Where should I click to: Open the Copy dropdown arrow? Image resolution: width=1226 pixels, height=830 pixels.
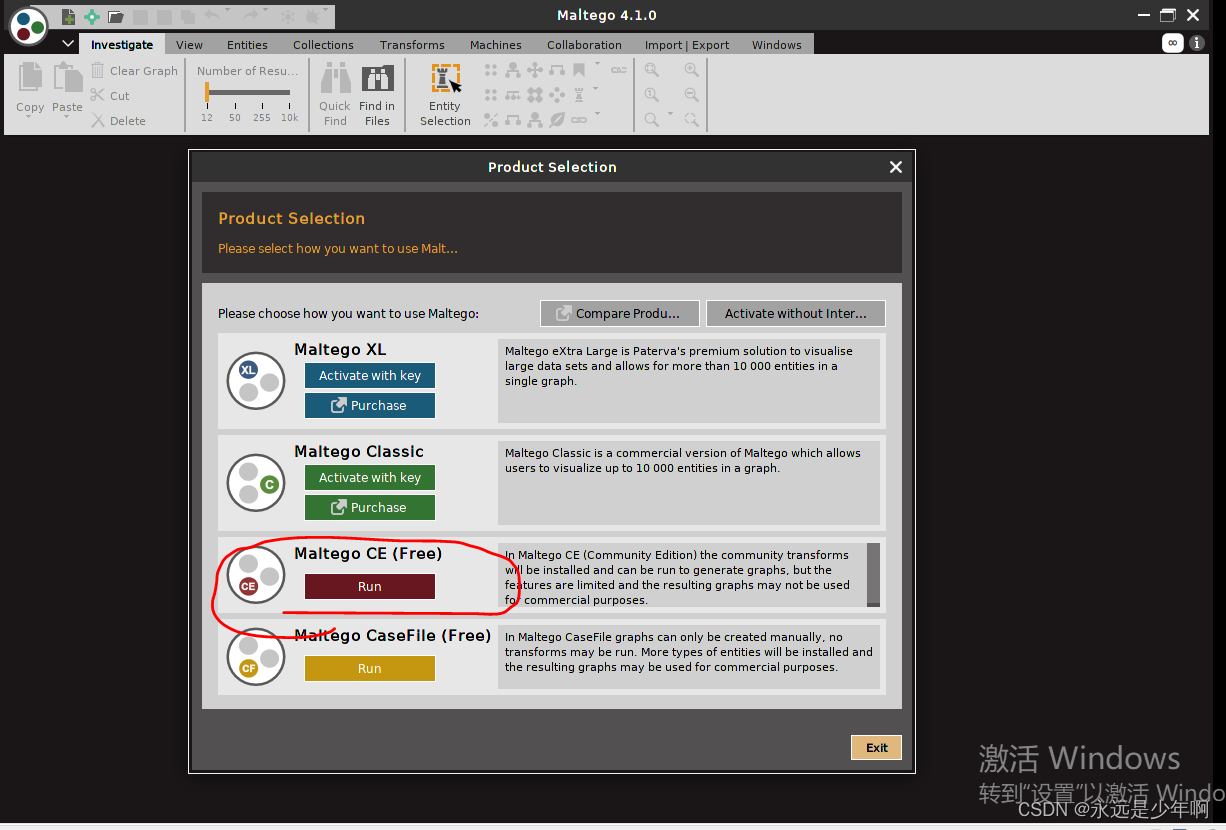(x=30, y=118)
